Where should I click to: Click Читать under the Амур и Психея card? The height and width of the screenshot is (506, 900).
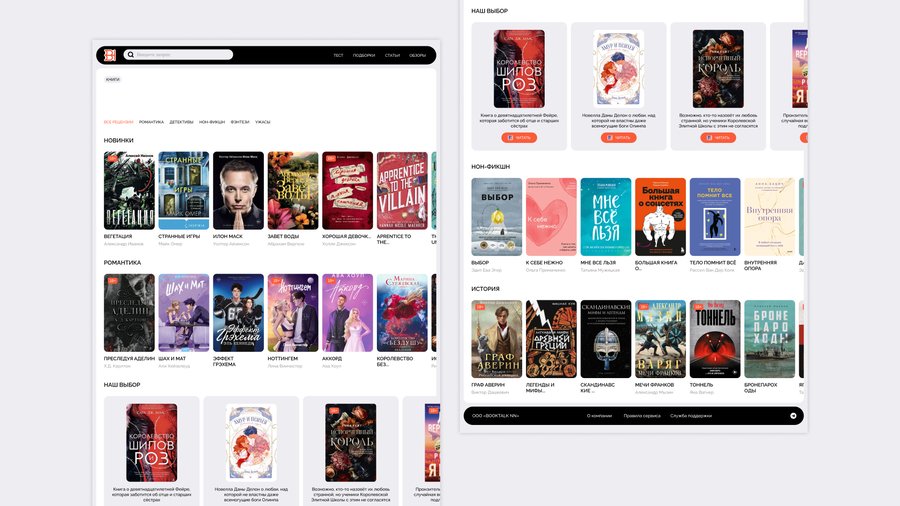(618, 138)
